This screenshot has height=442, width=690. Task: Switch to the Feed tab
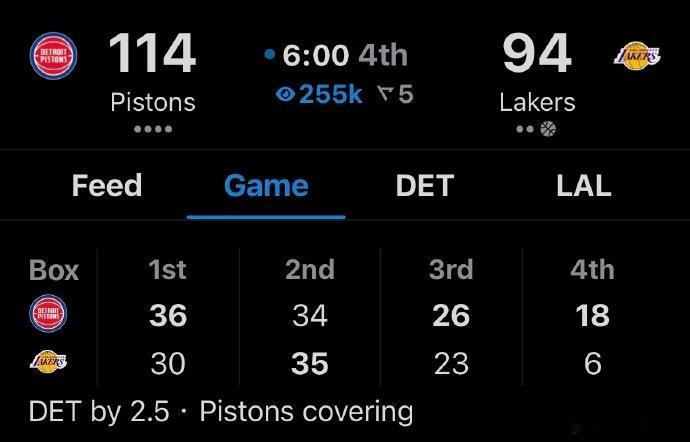point(107,185)
